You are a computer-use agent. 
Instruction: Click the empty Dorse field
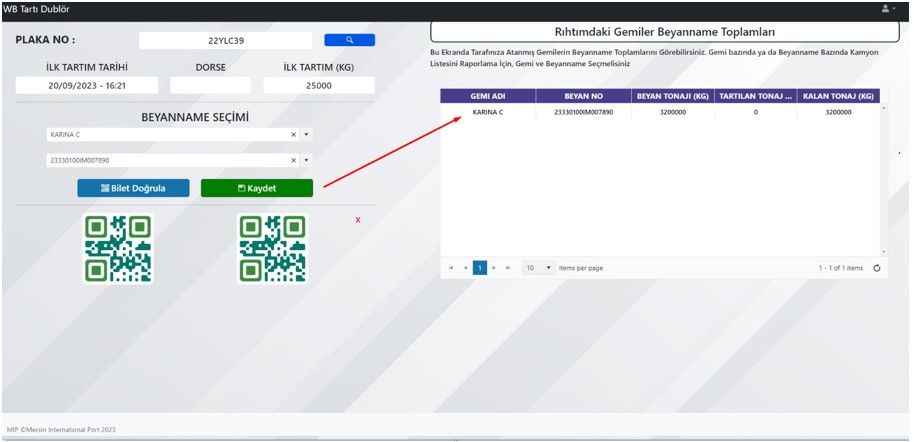[210, 85]
